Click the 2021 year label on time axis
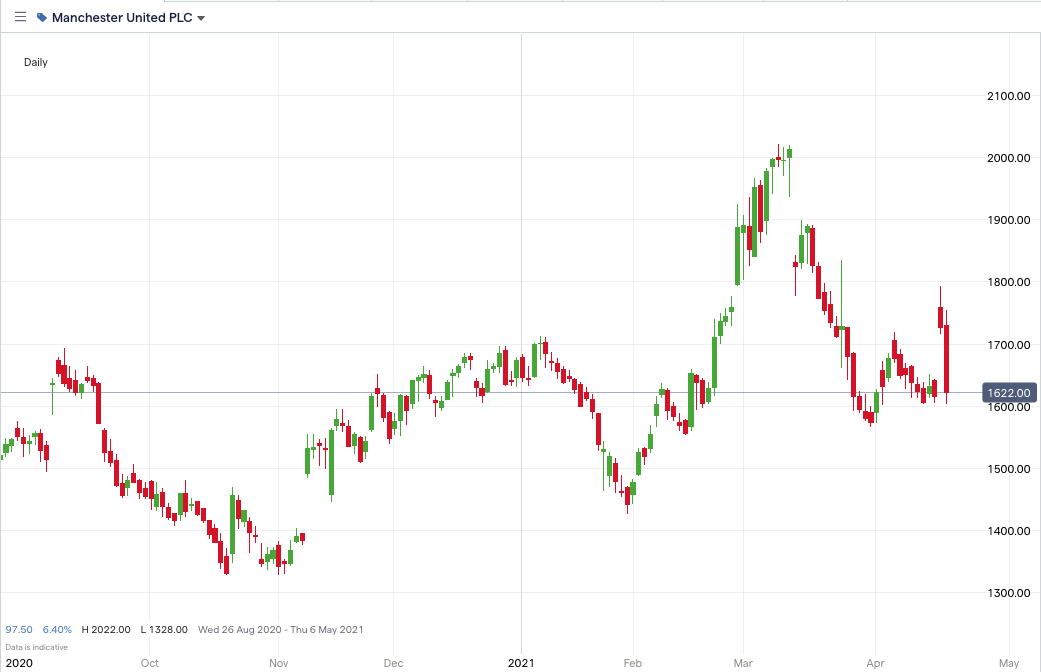The image size is (1041, 672). pos(521,663)
